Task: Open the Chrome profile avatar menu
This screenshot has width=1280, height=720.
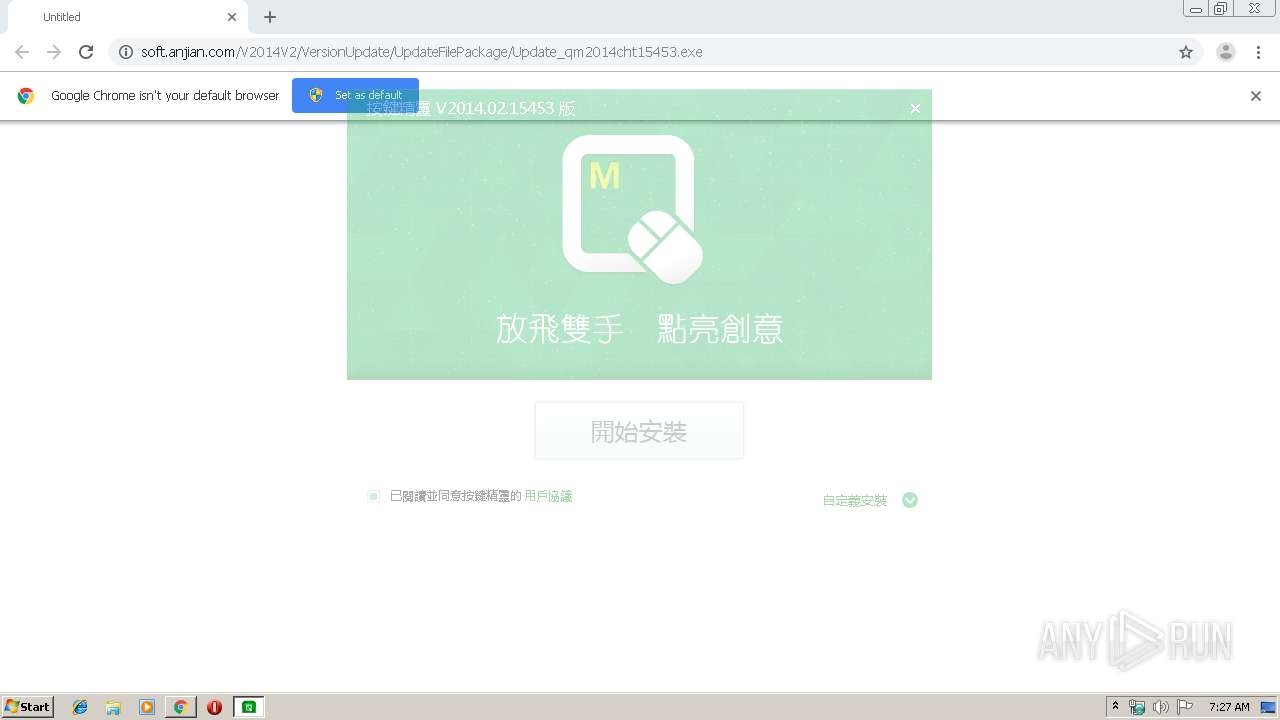Action: point(1226,52)
